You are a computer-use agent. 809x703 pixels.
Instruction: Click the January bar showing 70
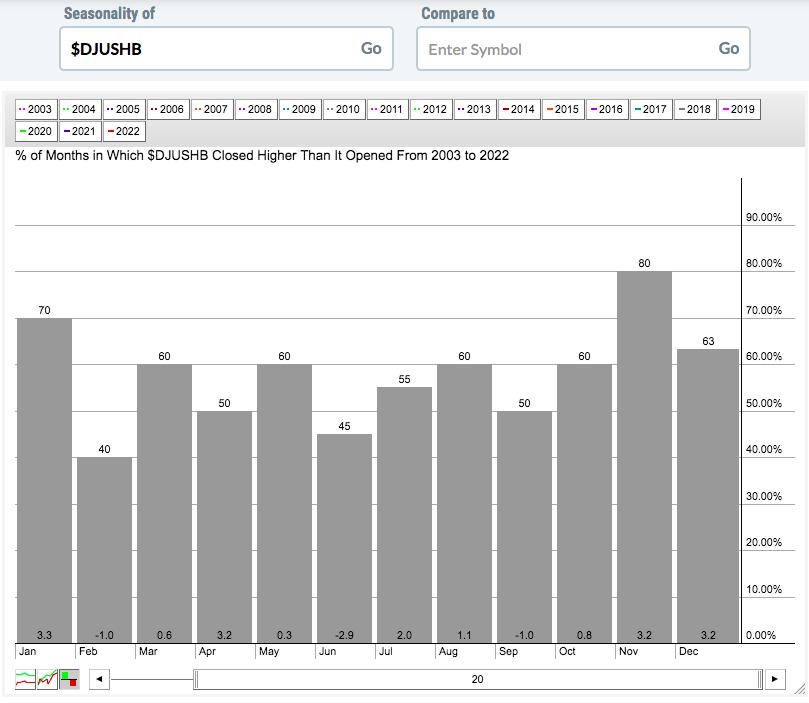(44, 480)
